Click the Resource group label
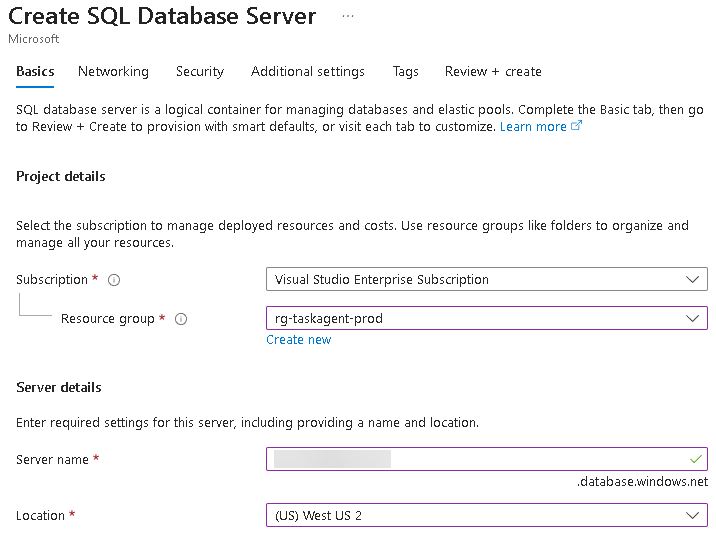Image resolution: width=716 pixels, height=545 pixels. point(108,319)
